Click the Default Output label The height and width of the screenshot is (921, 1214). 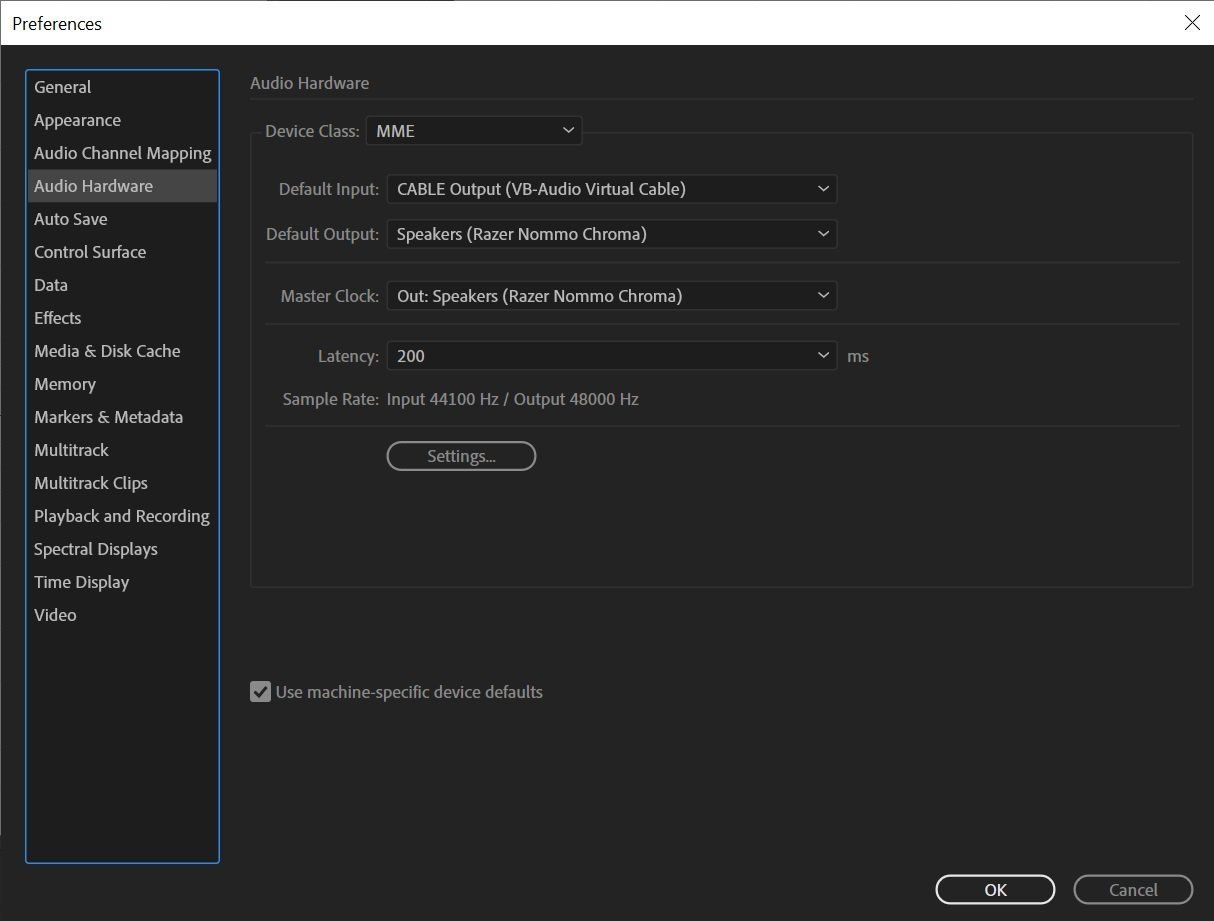tap(323, 234)
